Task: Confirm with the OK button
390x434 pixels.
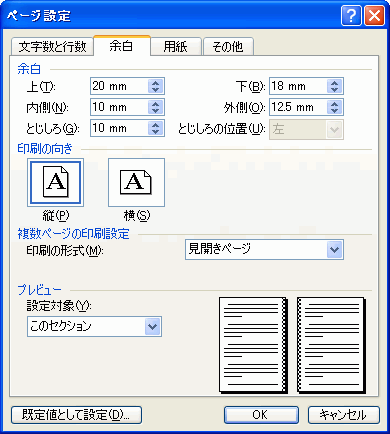Action: pyautogui.click(x=261, y=415)
